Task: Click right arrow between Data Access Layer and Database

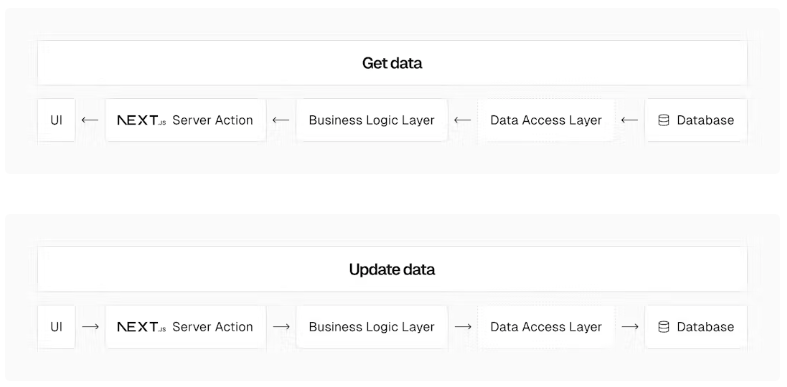Action: [630, 327]
